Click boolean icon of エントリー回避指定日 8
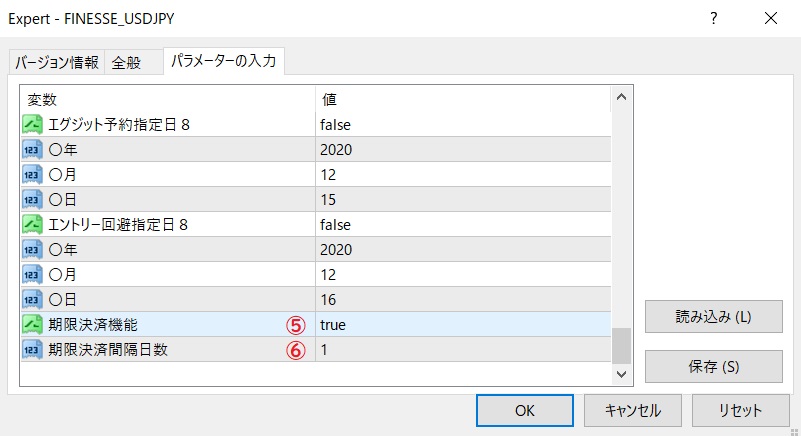 point(32,224)
